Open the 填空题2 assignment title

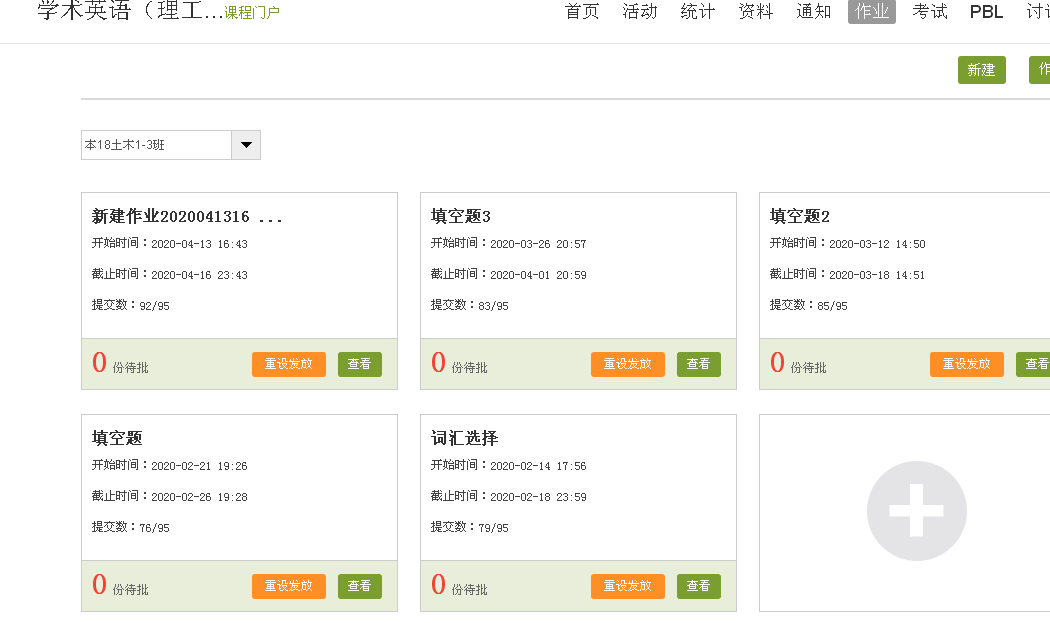[x=800, y=216]
